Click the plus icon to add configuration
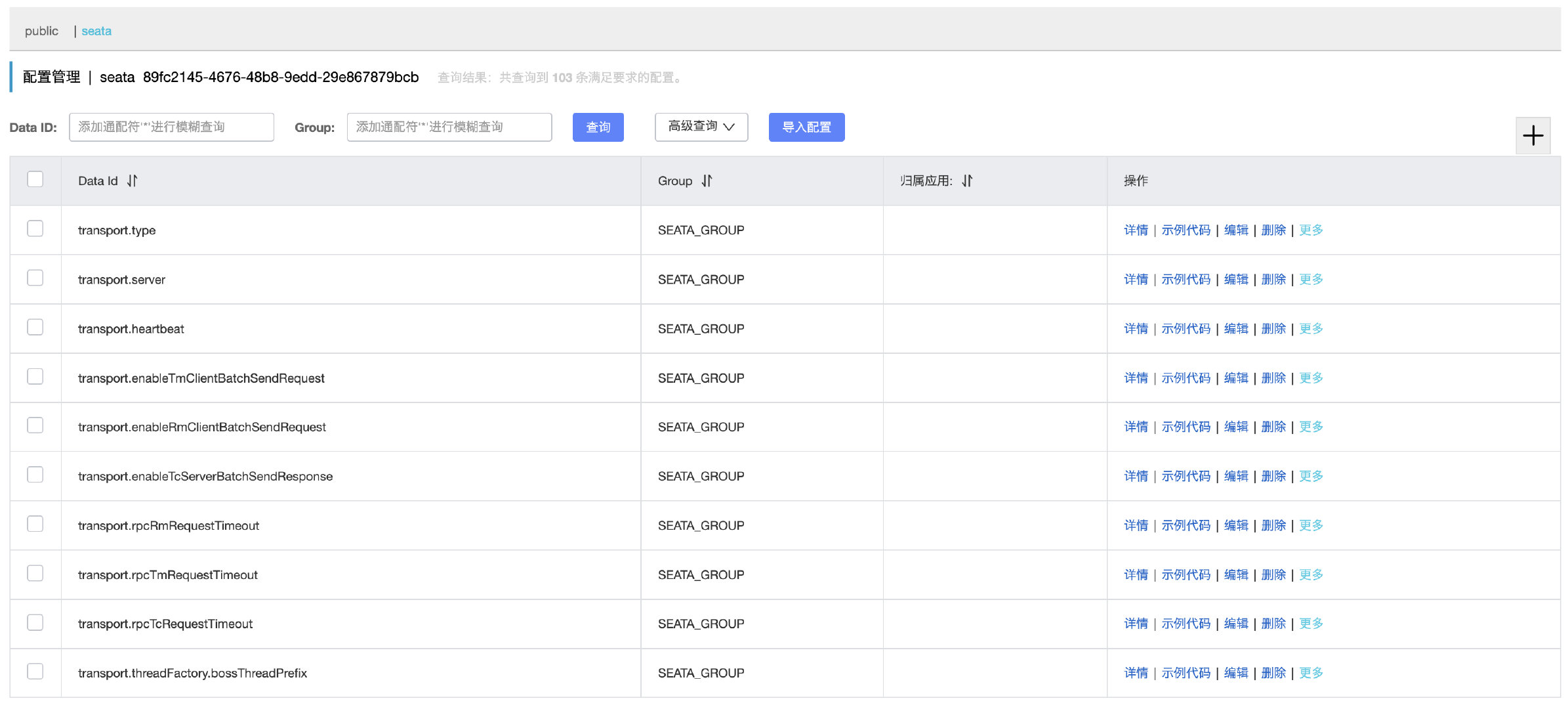 coord(1533,136)
